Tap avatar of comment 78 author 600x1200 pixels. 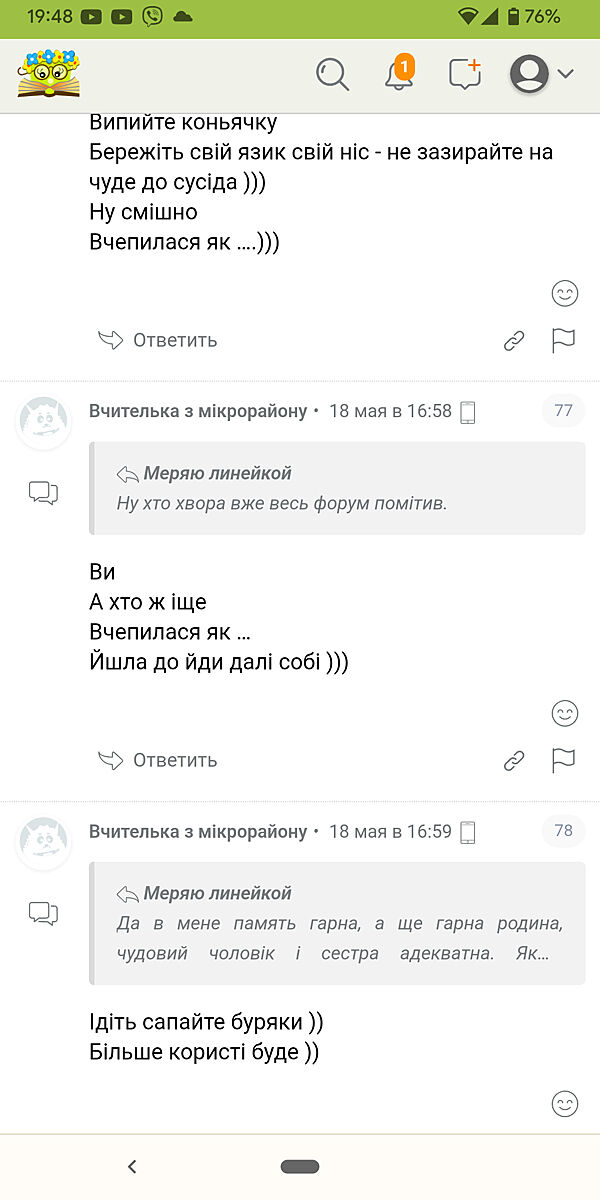(x=44, y=842)
